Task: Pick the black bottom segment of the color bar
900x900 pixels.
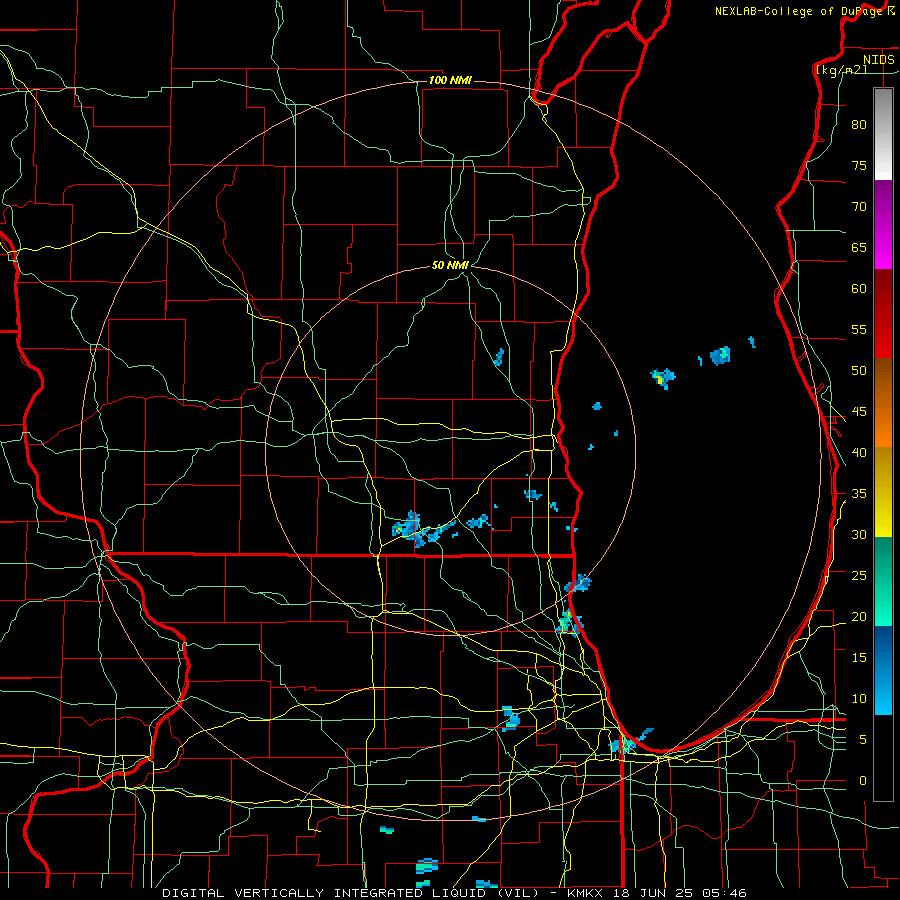Action: (x=883, y=758)
